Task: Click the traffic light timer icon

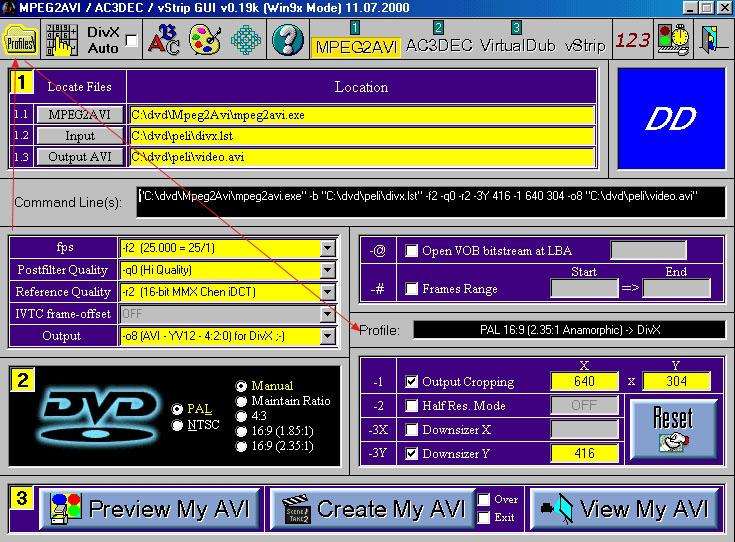Action: 673,40
